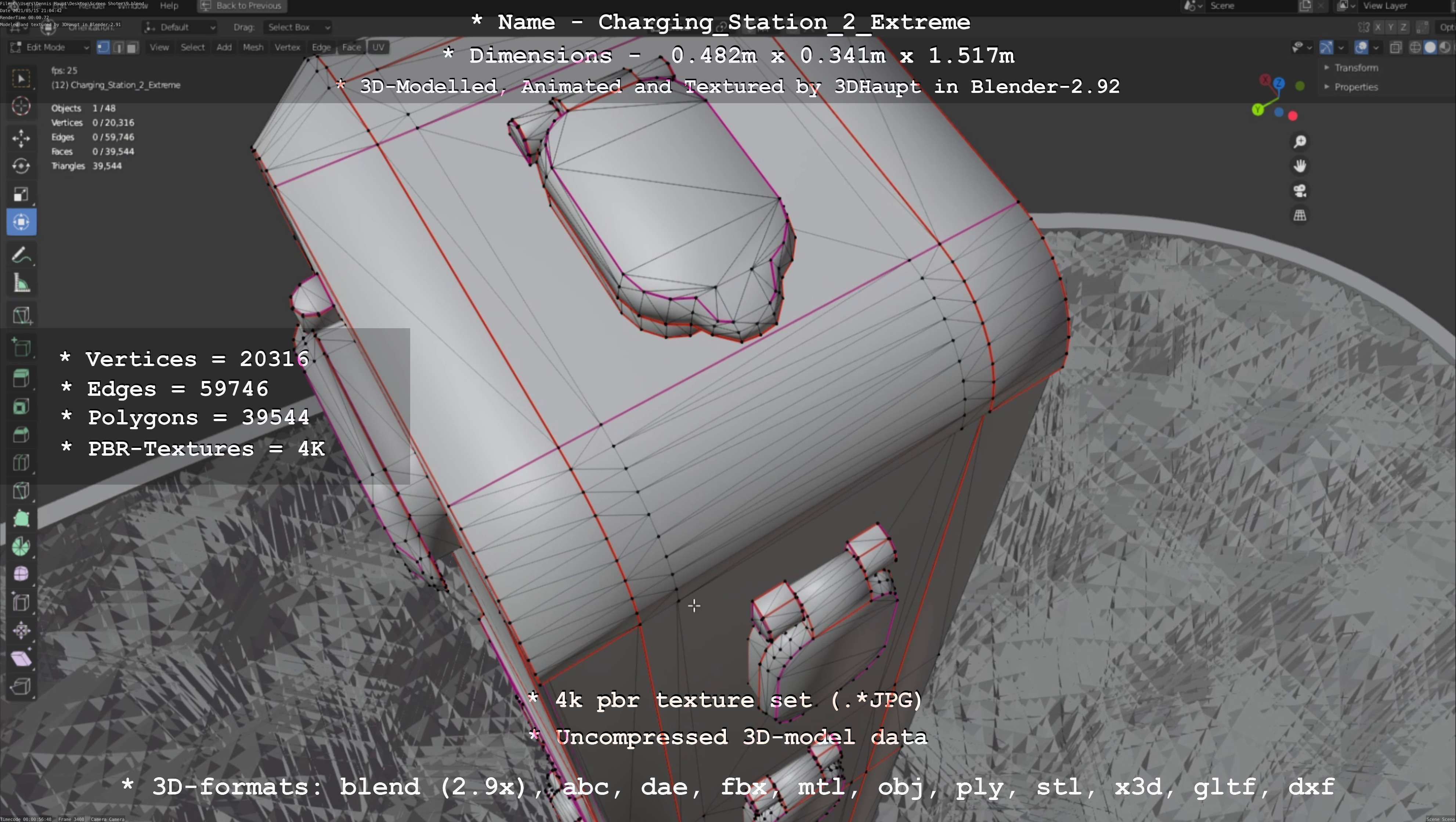Enable face select mode
The image size is (1456, 822).
(x=132, y=47)
